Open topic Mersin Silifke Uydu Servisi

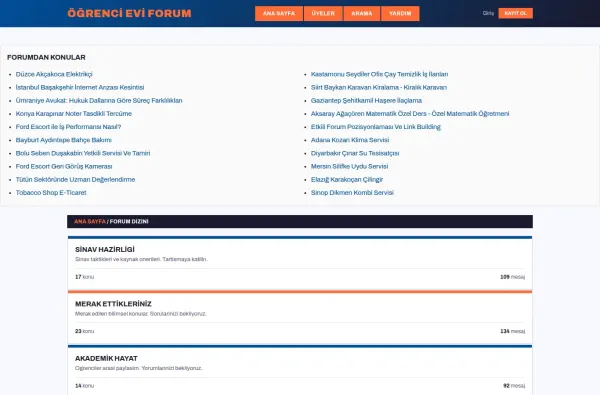coord(349,166)
